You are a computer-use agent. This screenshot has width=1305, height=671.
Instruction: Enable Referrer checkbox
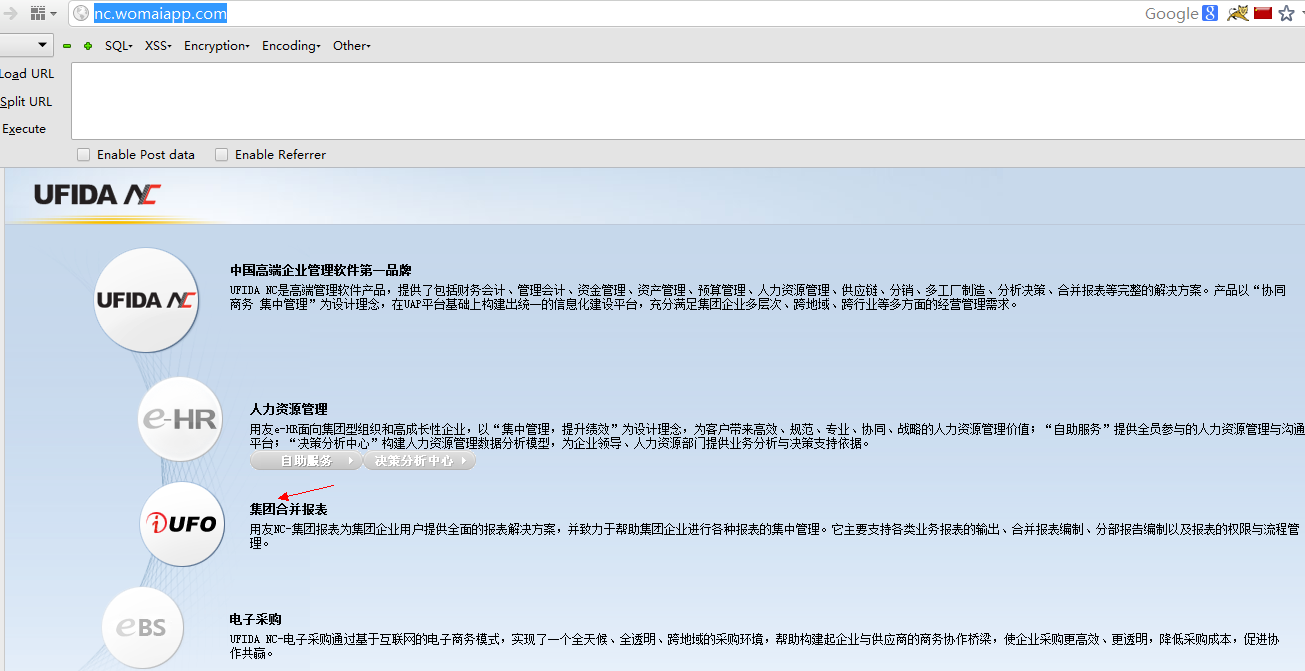[x=222, y=155]
